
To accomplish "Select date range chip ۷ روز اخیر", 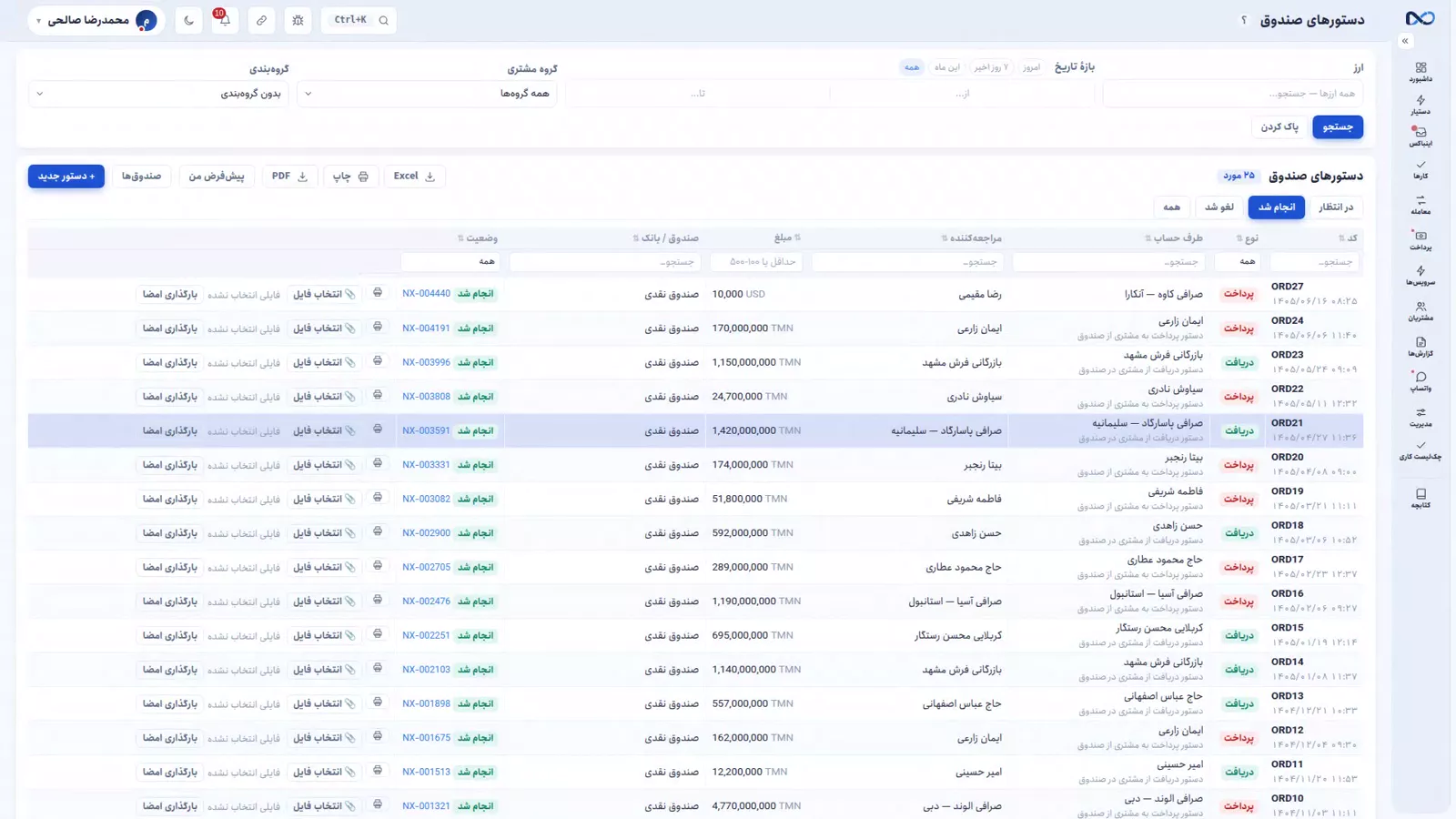I will (990, 67).
